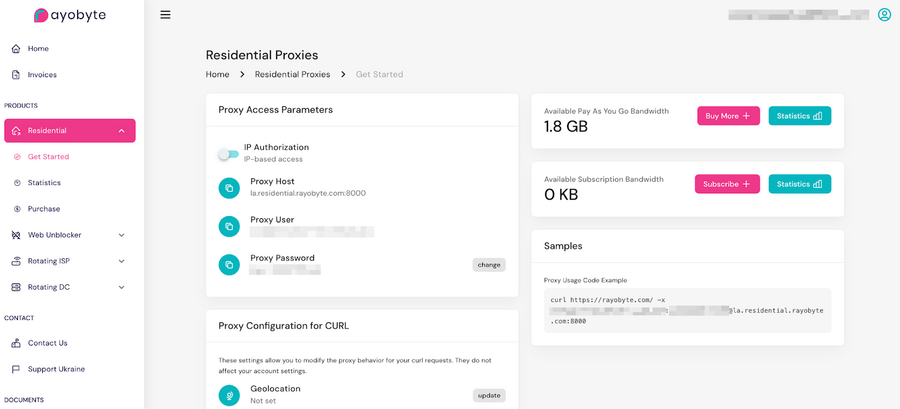This screenshot has height=409, width=900.
Task: Open the user profile avatar icon
Action: pos(884,15)
